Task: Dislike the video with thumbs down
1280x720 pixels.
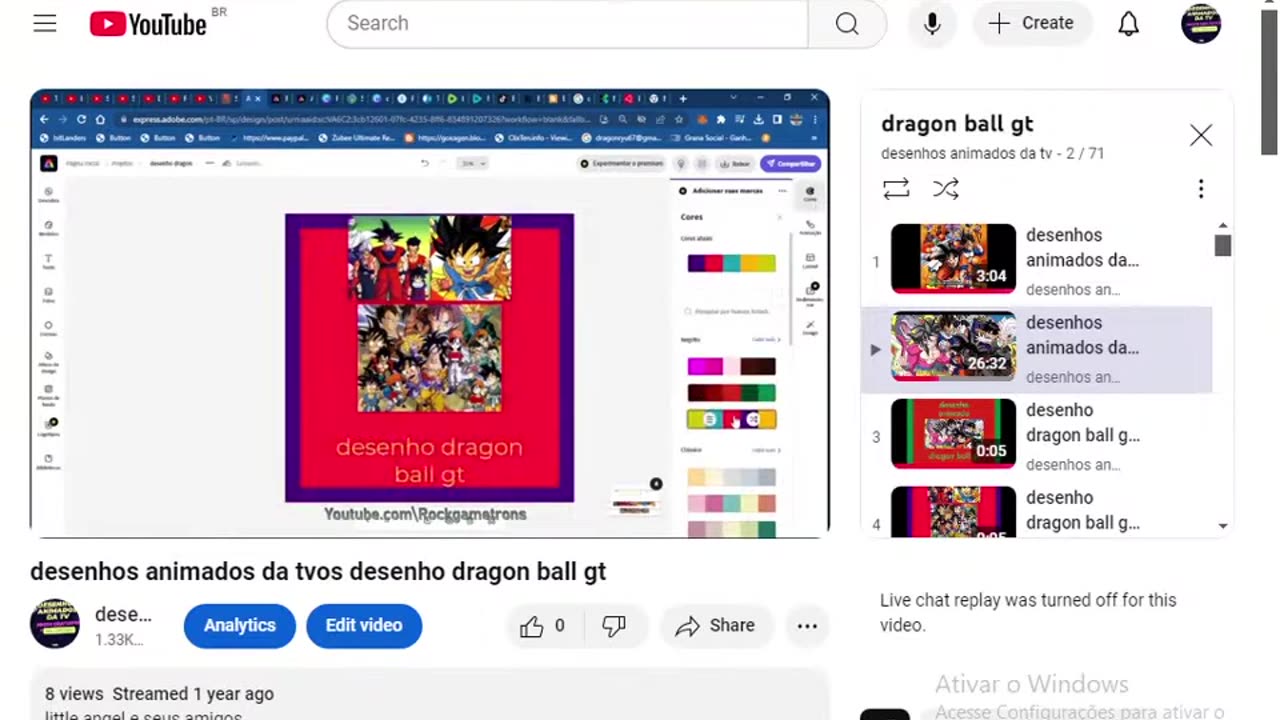Action: pos(614,626)
